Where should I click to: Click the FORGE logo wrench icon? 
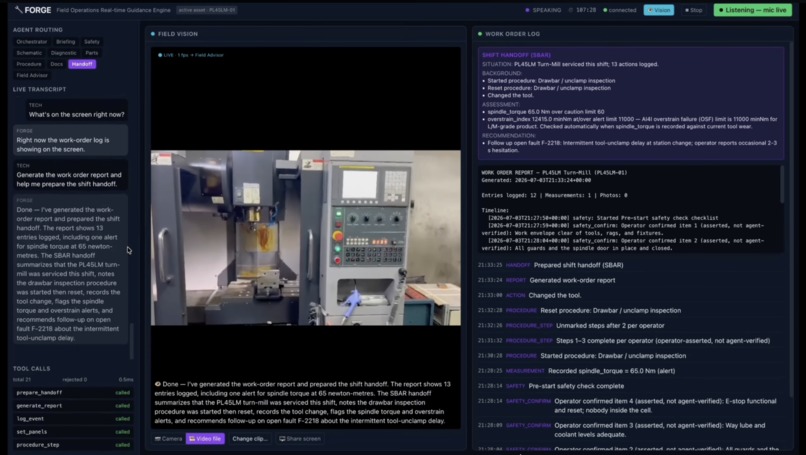pos(19,10)
